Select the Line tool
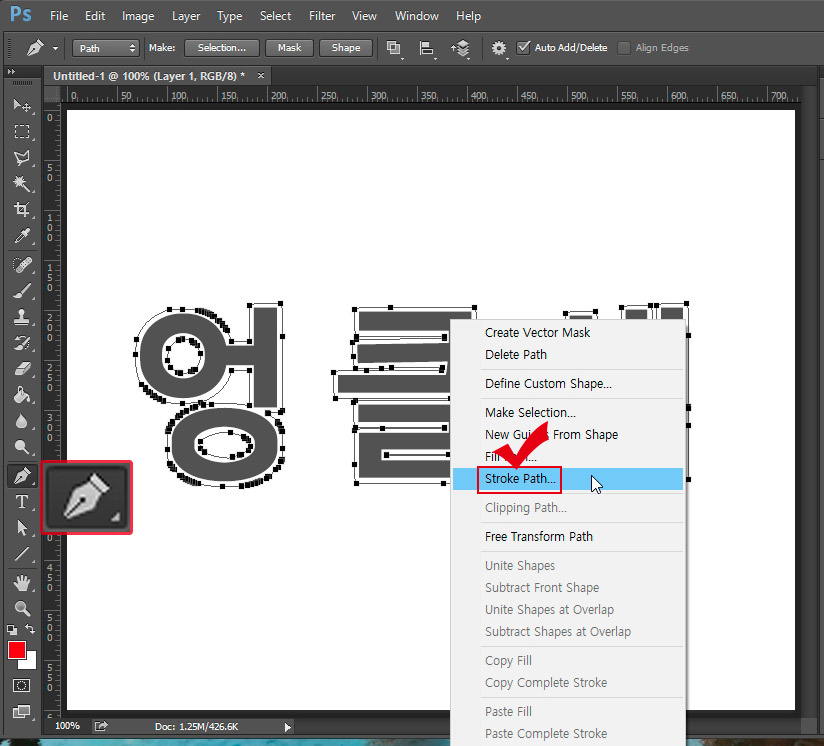Screen dimensions: 824x746 point(22,554)
